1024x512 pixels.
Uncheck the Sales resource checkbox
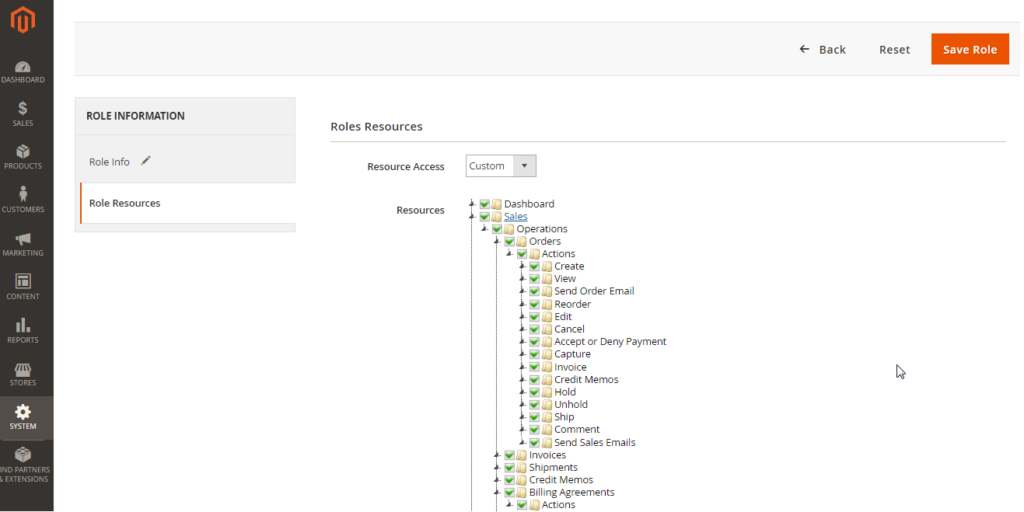(485, 216)
